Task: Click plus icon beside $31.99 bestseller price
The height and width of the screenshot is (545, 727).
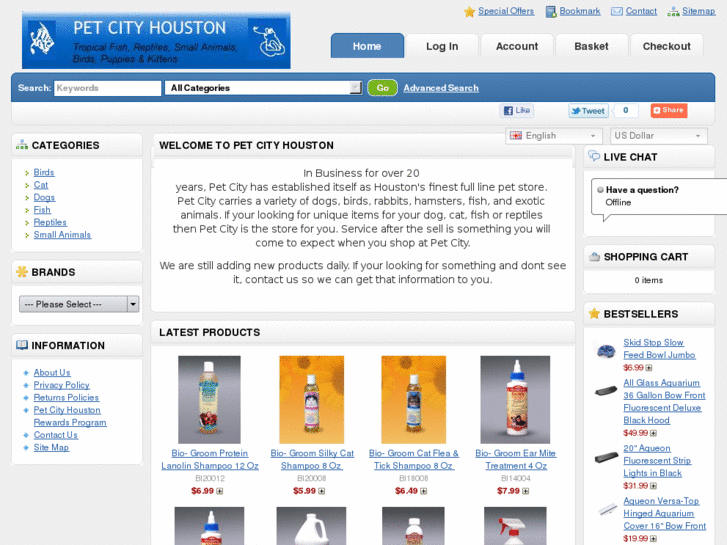Action: (654, 486)
